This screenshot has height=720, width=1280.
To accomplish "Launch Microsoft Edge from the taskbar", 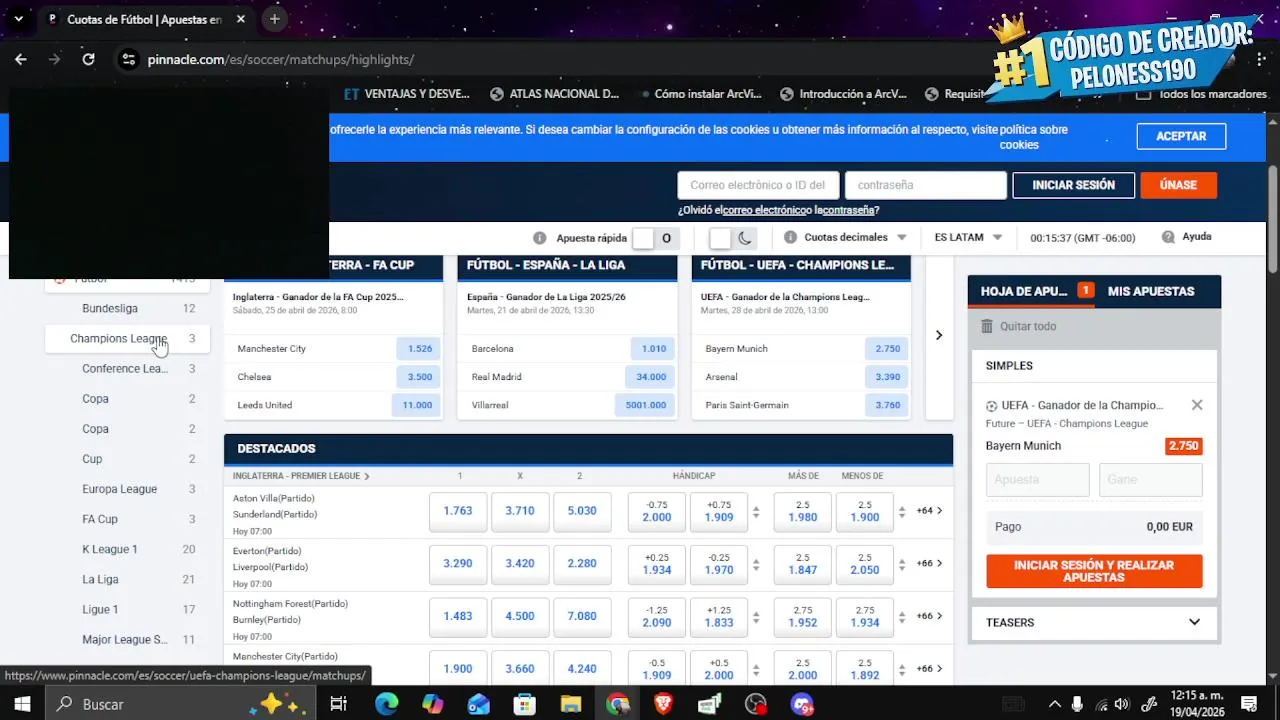I will pos(386,704).
